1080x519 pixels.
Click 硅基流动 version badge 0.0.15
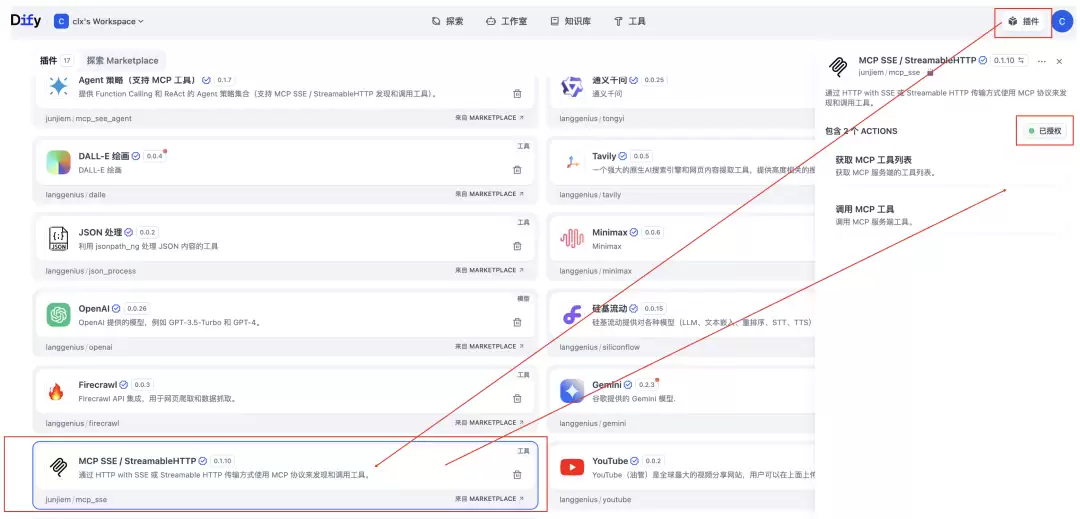pos(654,308)
